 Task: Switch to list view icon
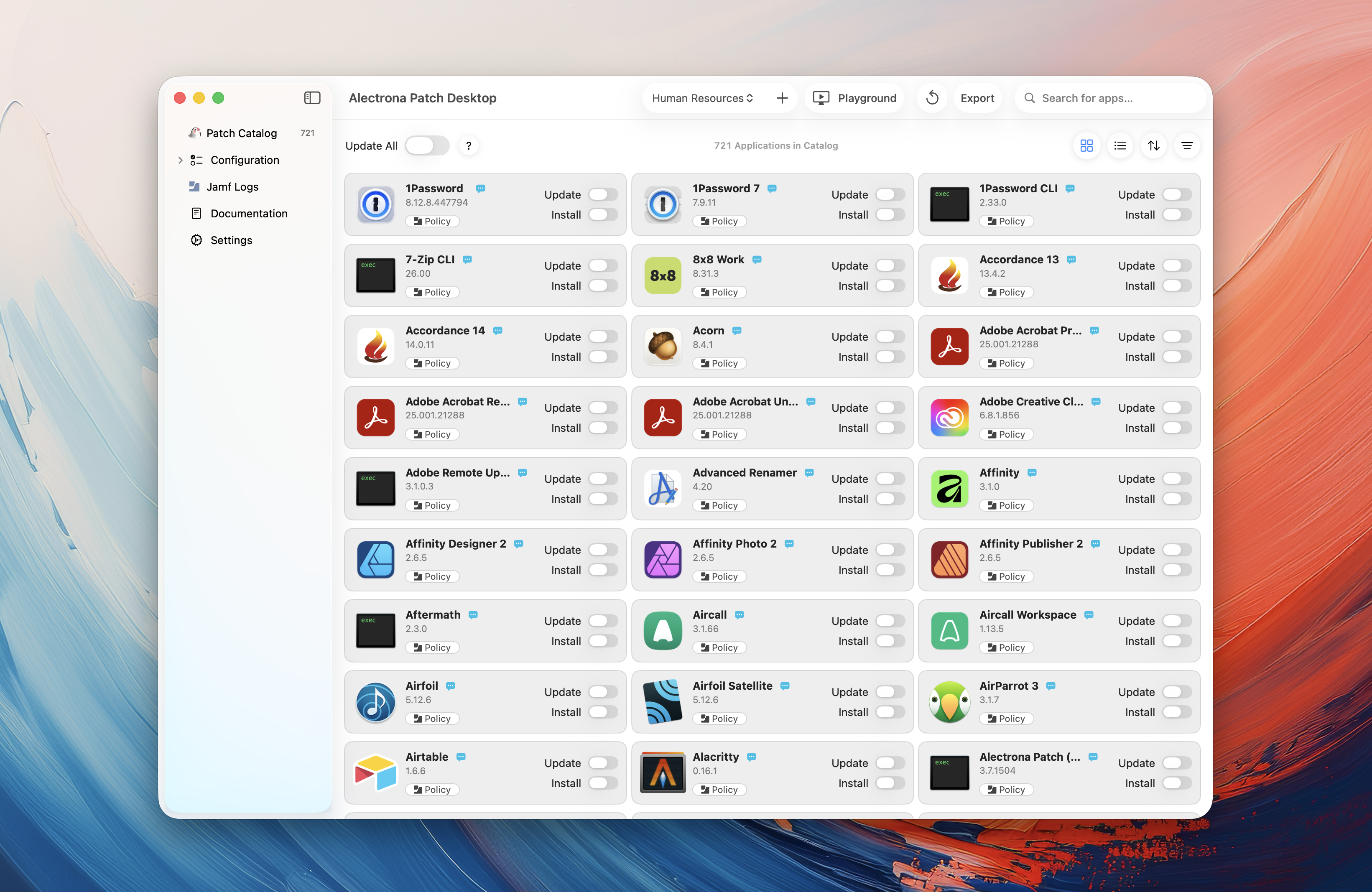[x=1120, y=146]
